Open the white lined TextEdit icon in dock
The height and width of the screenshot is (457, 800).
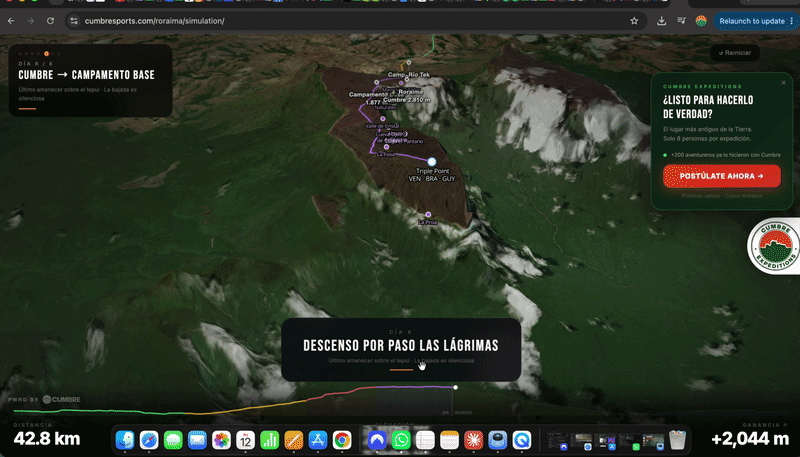coord(425,440)
